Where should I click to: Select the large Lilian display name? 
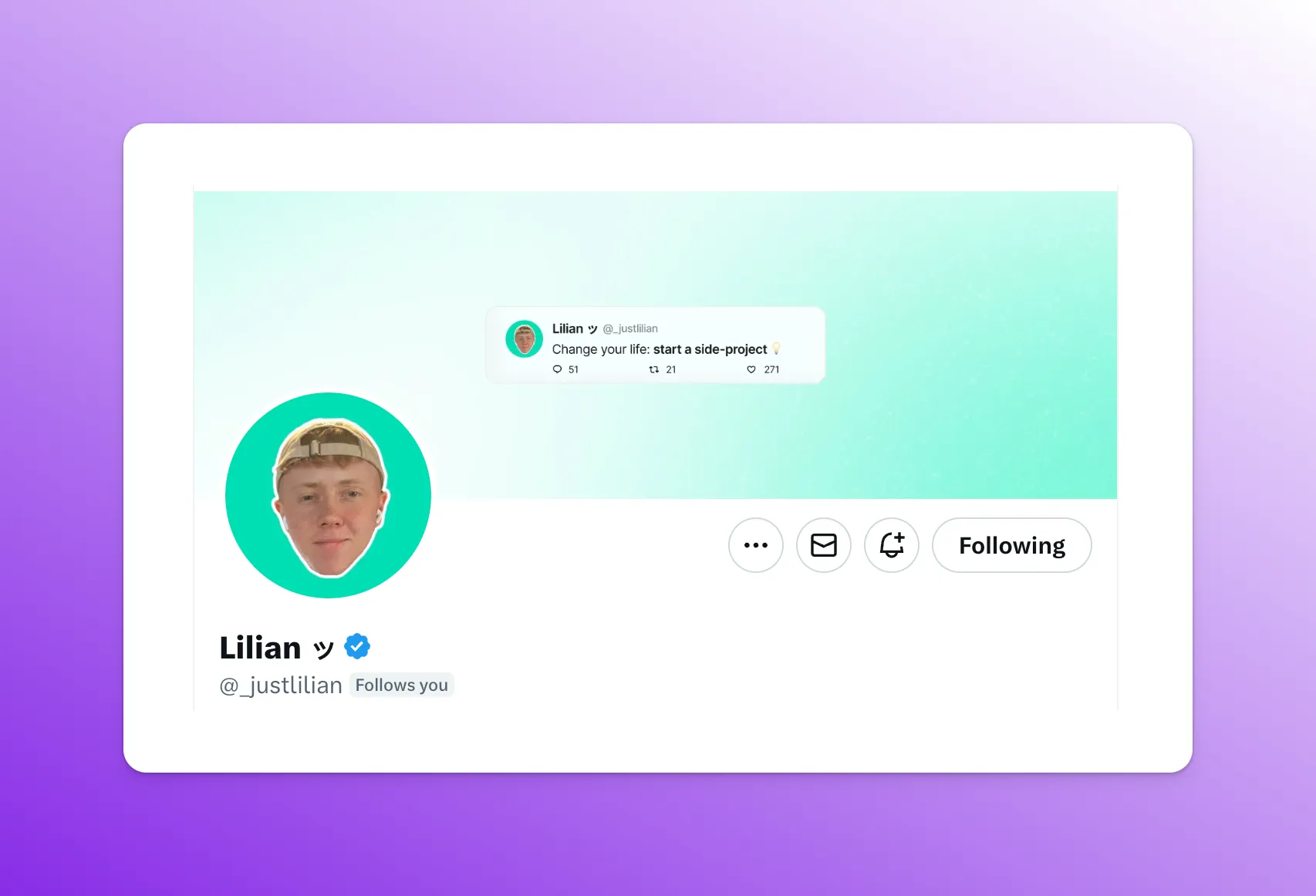[x=260, y=648]
